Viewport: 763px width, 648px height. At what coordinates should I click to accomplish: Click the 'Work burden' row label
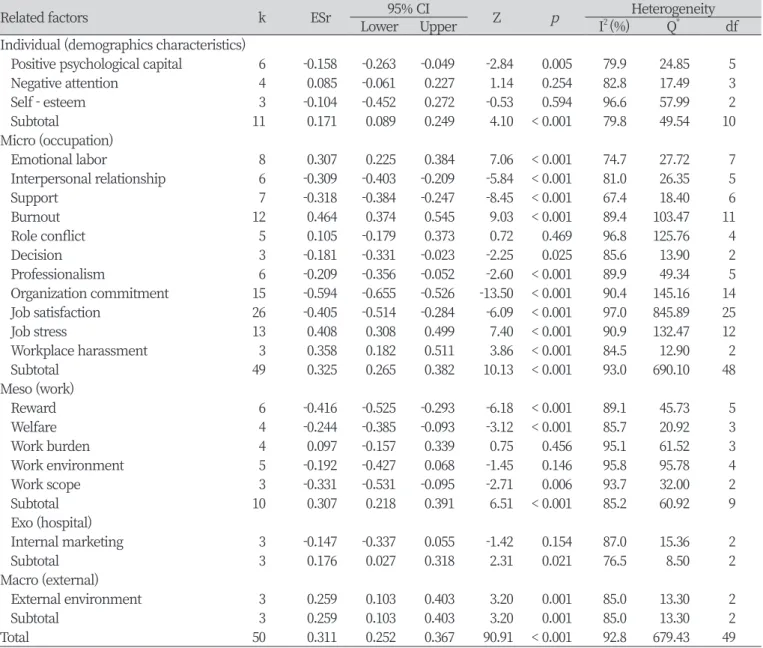[50, 446]
